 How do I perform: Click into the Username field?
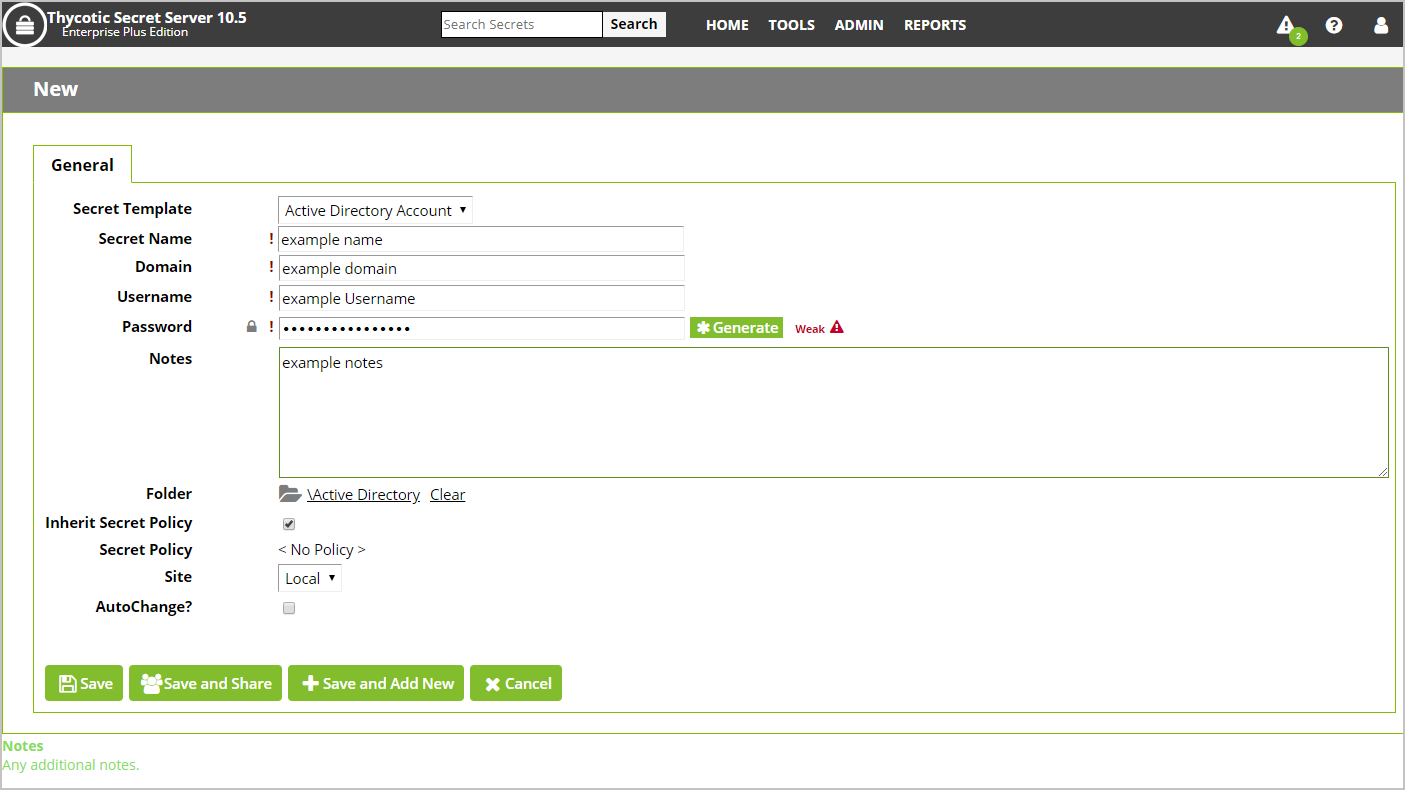481,298
